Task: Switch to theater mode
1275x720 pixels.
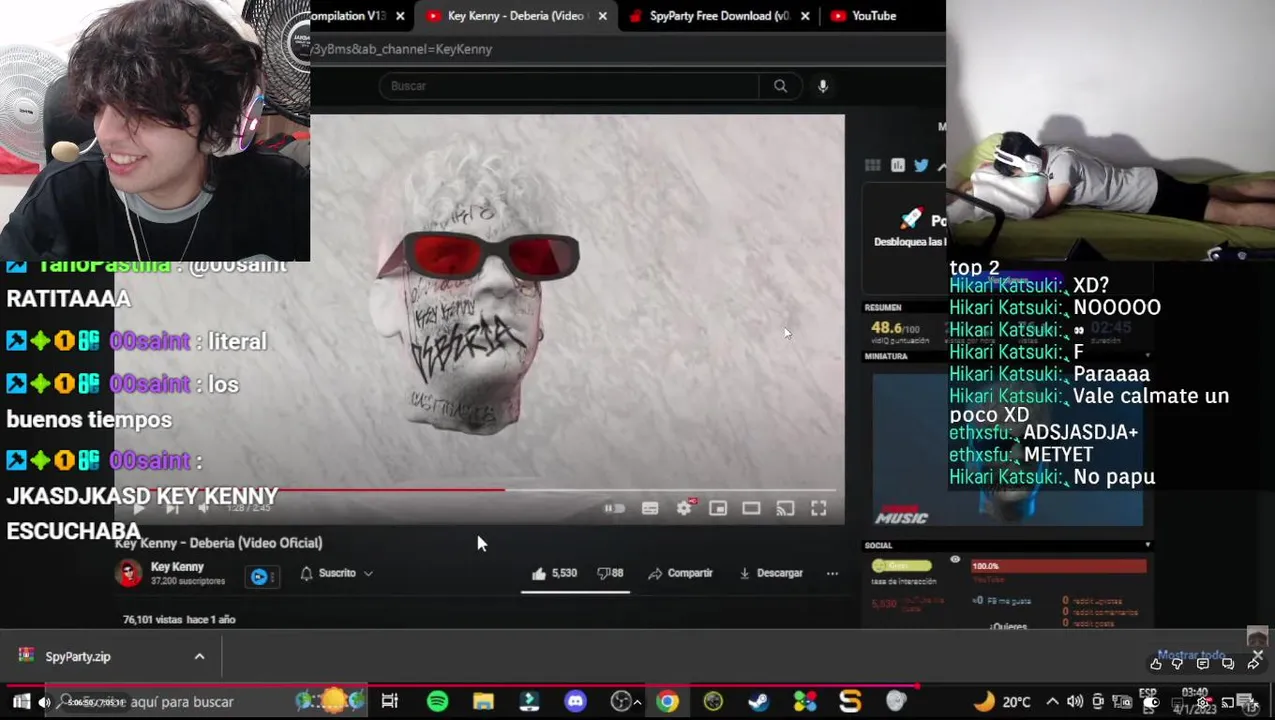Action: [751, 508]
